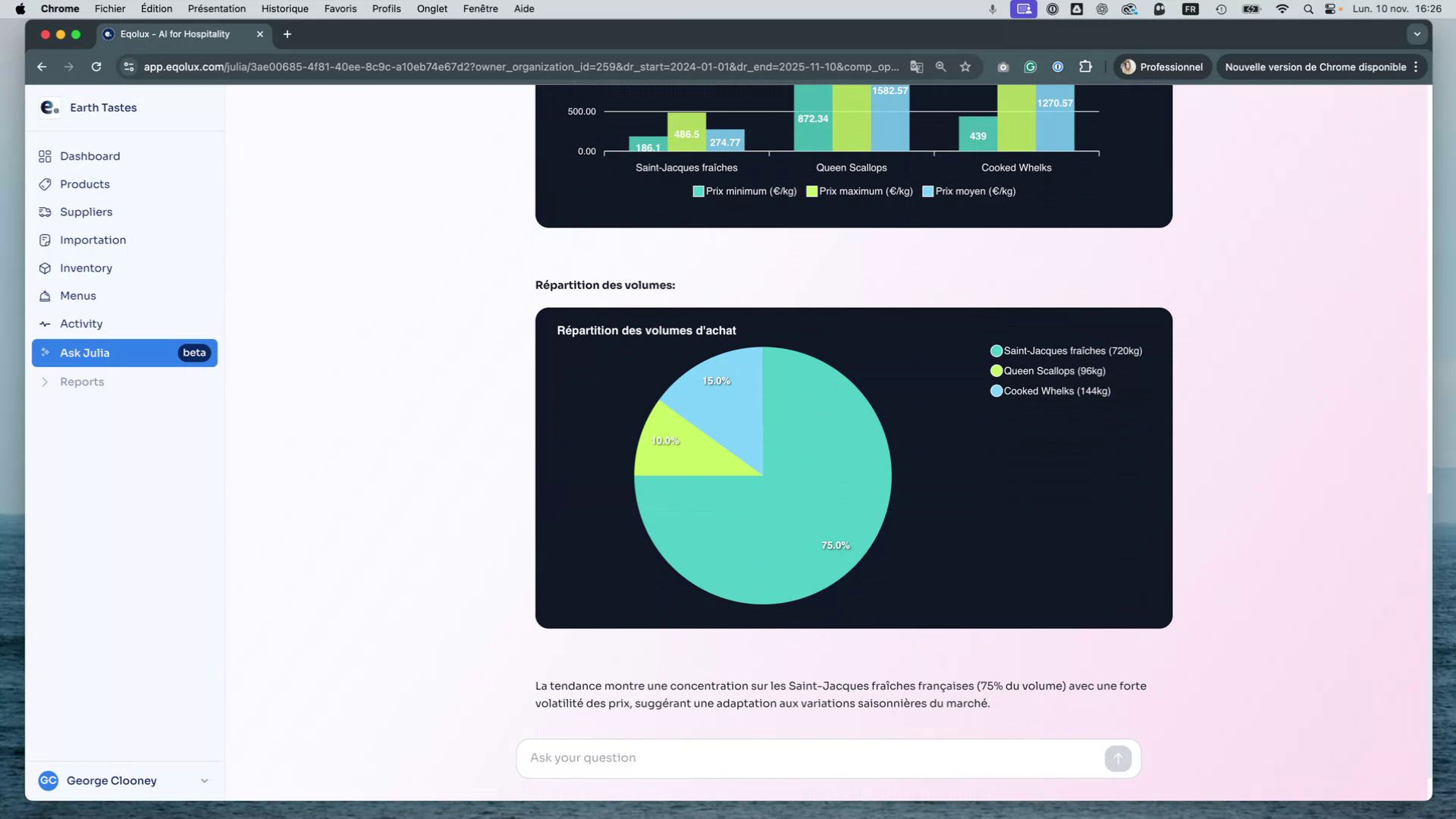Image resolution: width=1456 pixels, height=819 pixels.
Task: Open the Historique menu in menu bar
Action: click(x=284, y=8)
